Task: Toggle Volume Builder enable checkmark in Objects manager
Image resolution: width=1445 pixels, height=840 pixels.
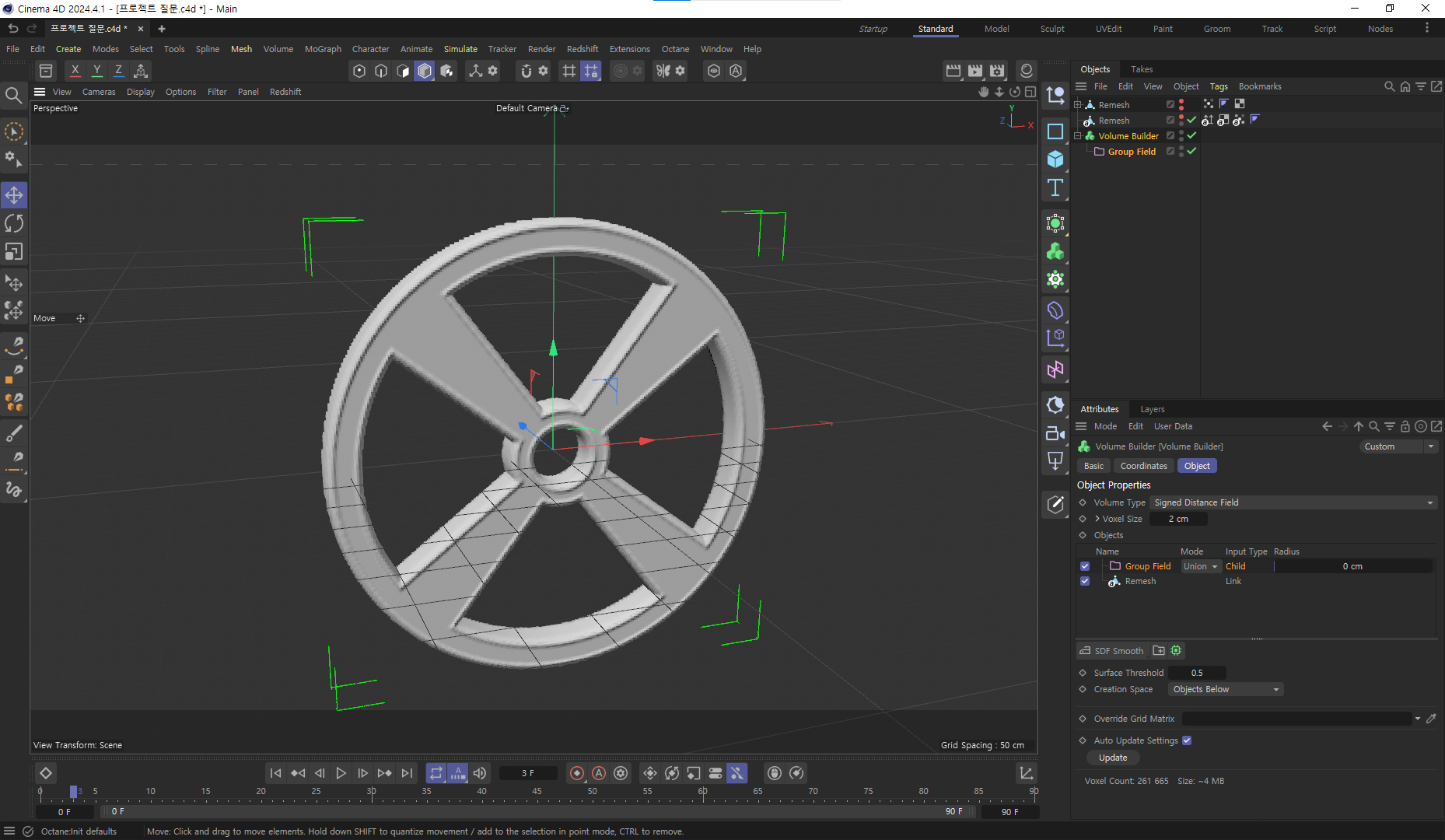Action: coord(1191,135)
